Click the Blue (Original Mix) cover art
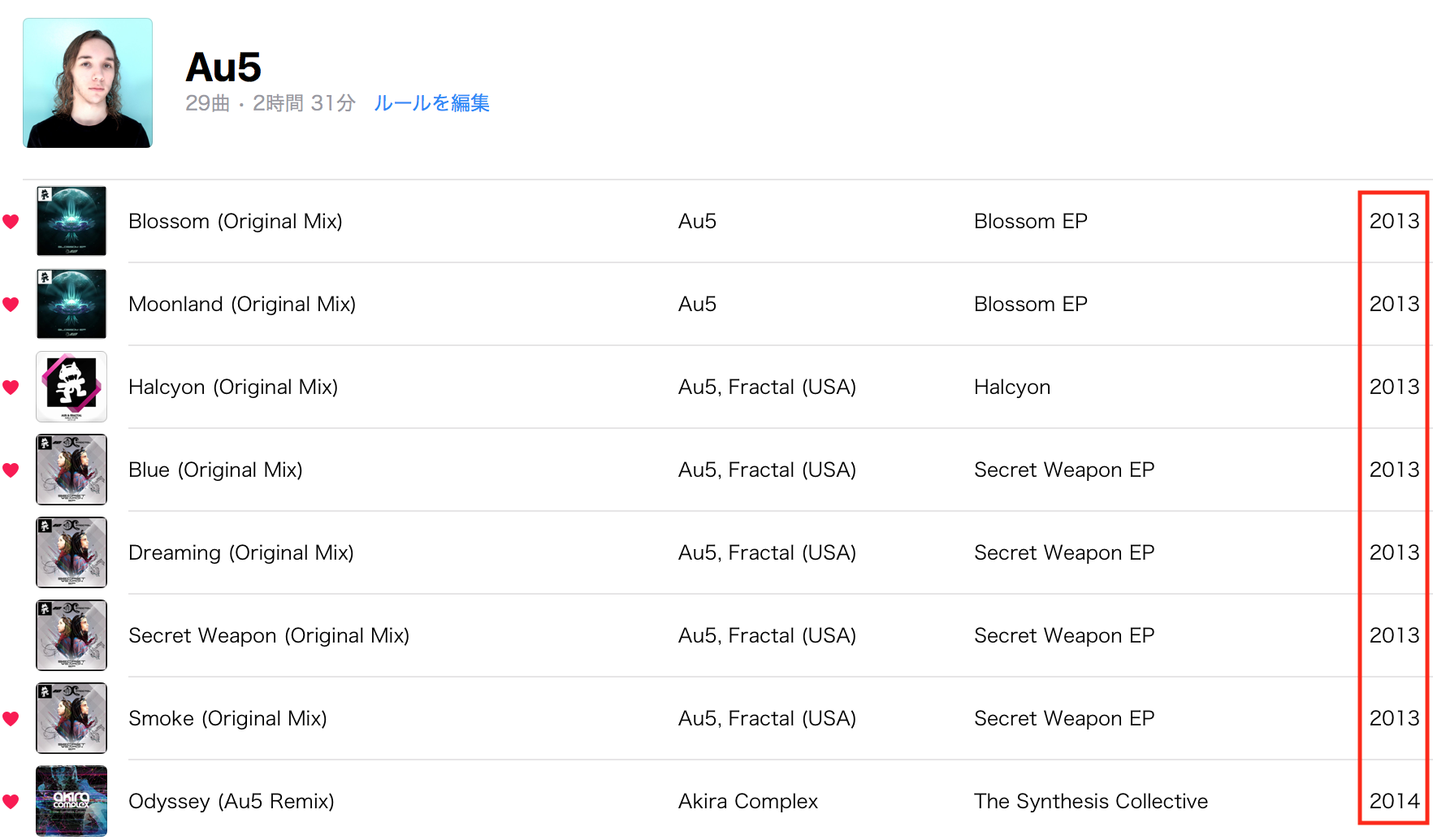Image resolution: width=1433 pixels, height=840 pixels. pos(71,470)
